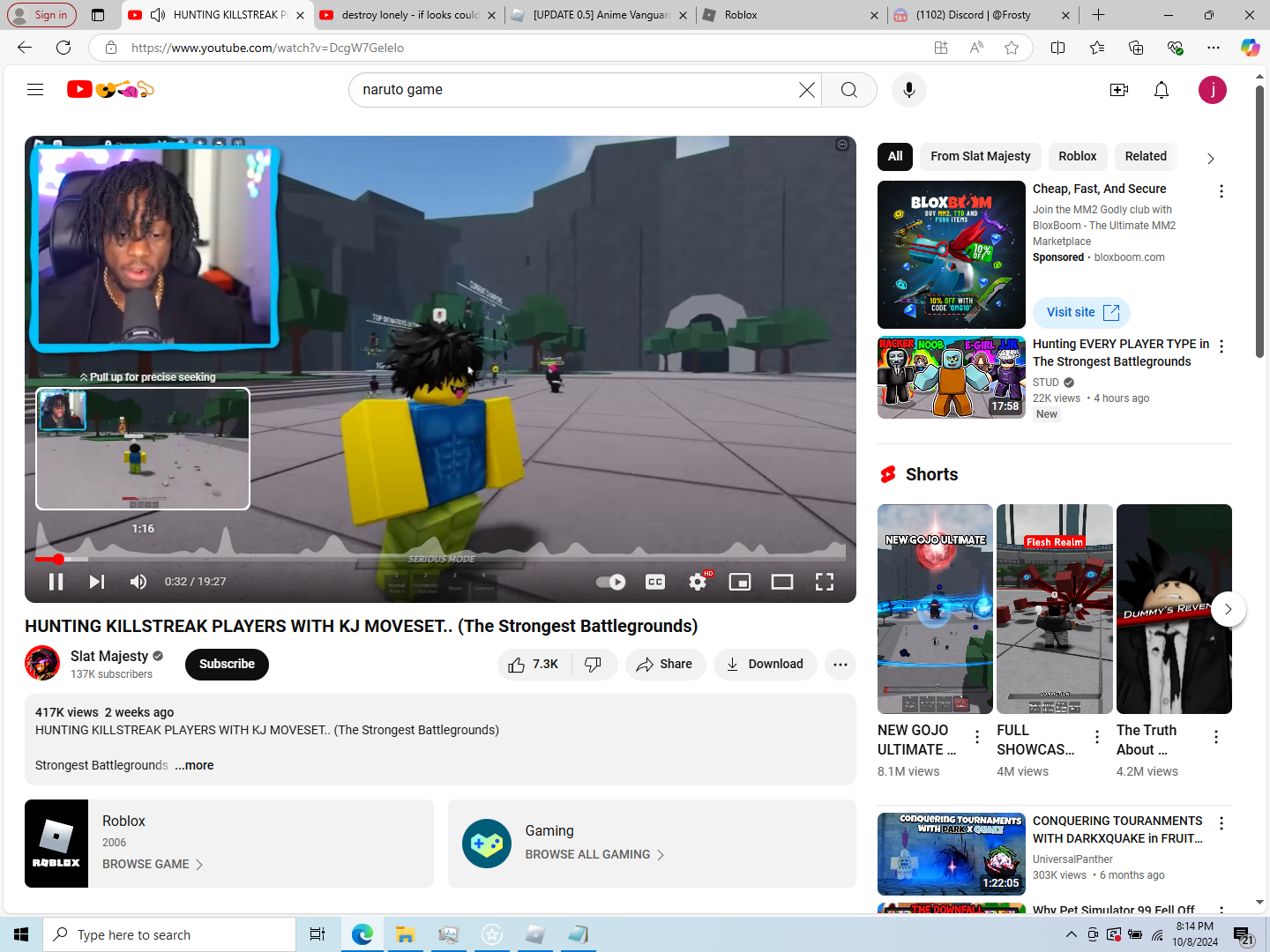
Task: Open YouTube notifications bell
Action: pyautogui.click(x=1162, y=90)
